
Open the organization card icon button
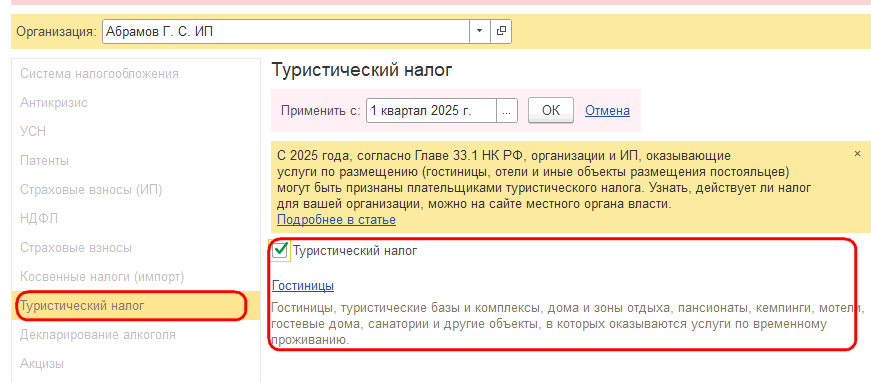pos(501,32)
